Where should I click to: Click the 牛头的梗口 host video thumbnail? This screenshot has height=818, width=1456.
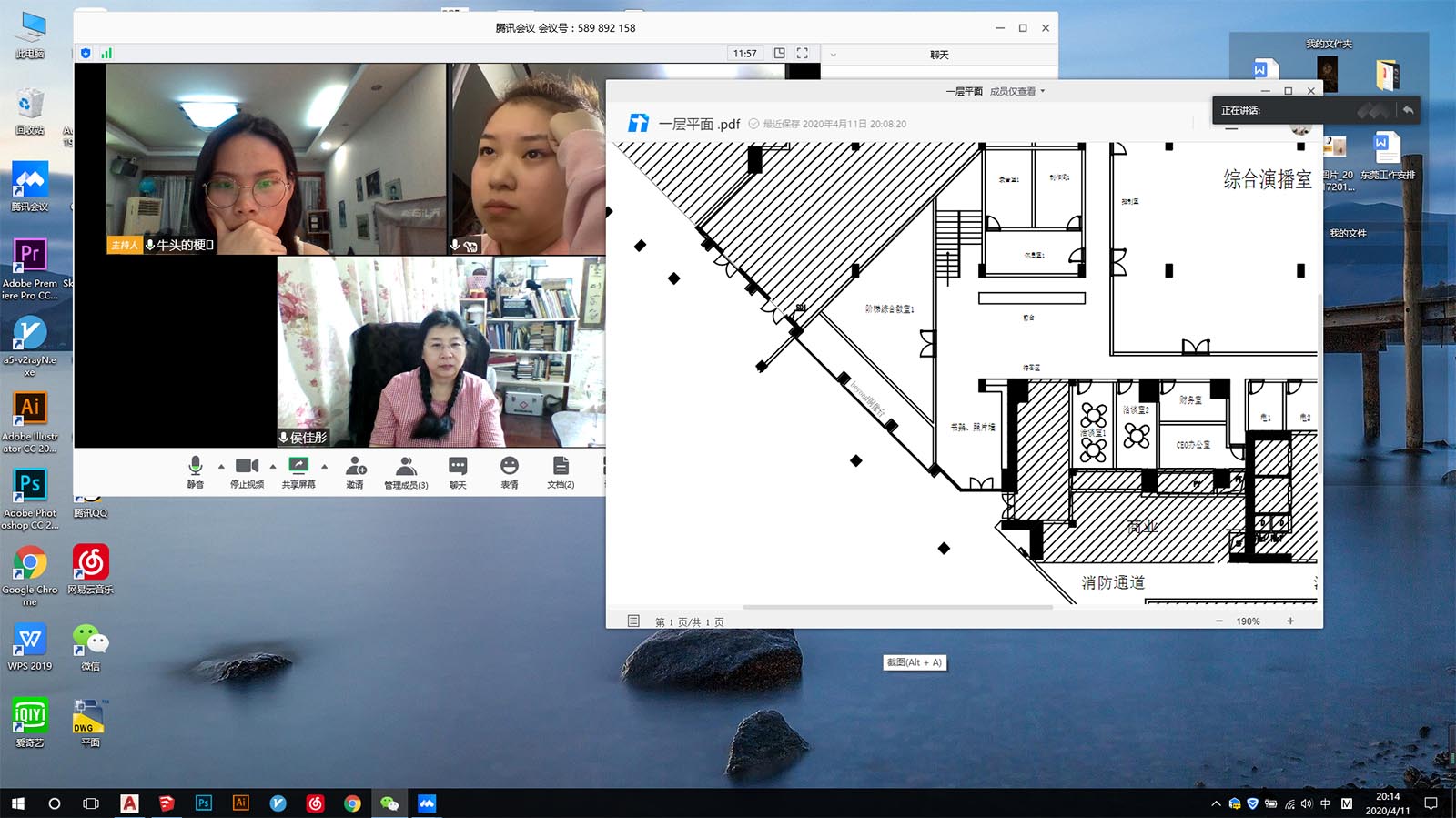pyautogui.click(x=277, y=159)
